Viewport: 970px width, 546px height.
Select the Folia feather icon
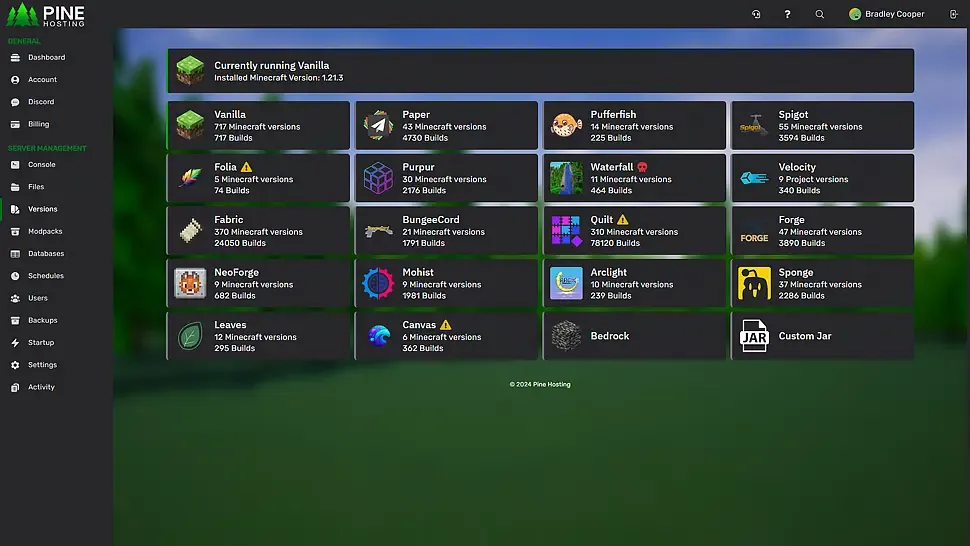pyautogui.click(x=190, y=178)
